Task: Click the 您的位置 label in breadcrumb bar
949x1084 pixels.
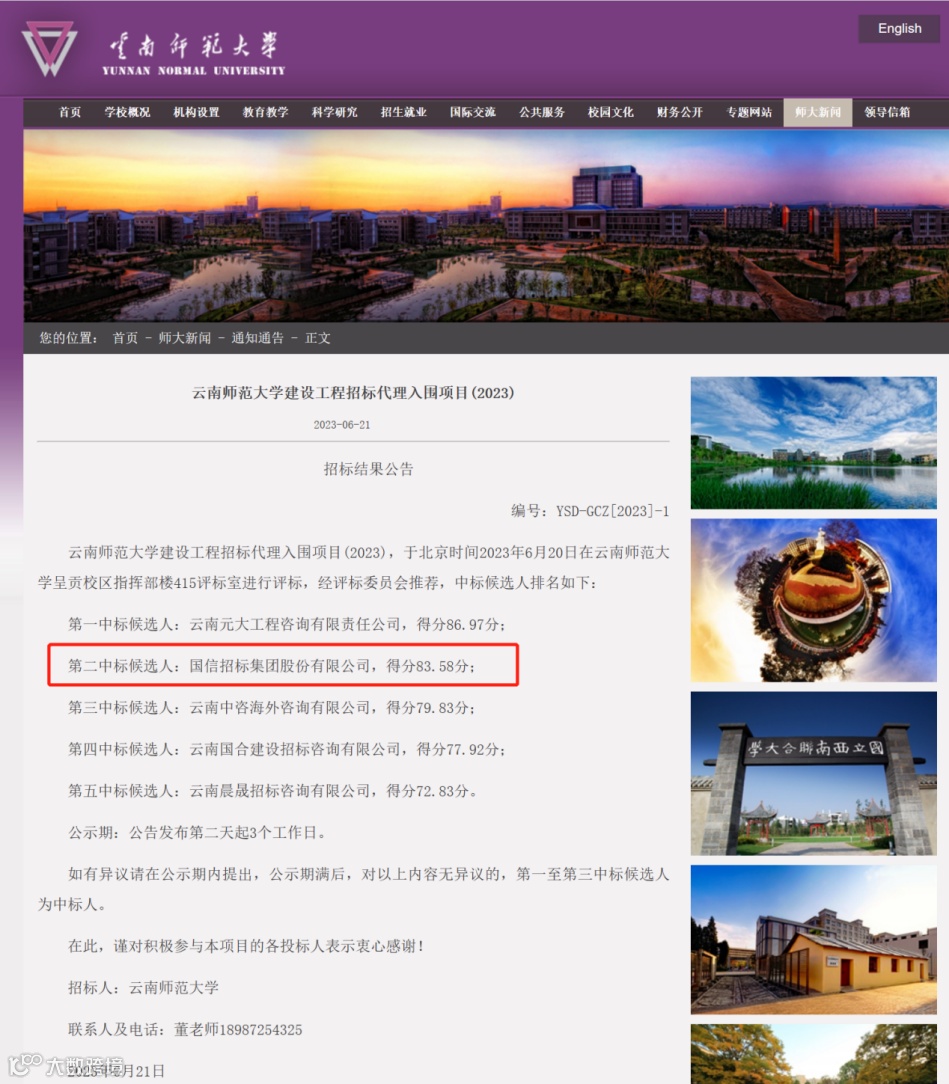Action: (x=68, y=338)
